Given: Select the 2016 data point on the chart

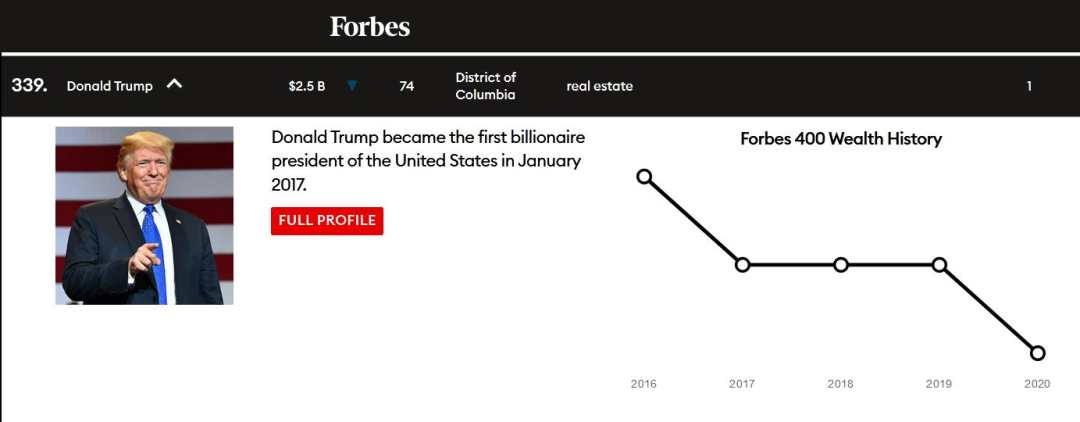Looking at the screenshot, I should click(x=644, y=177).
